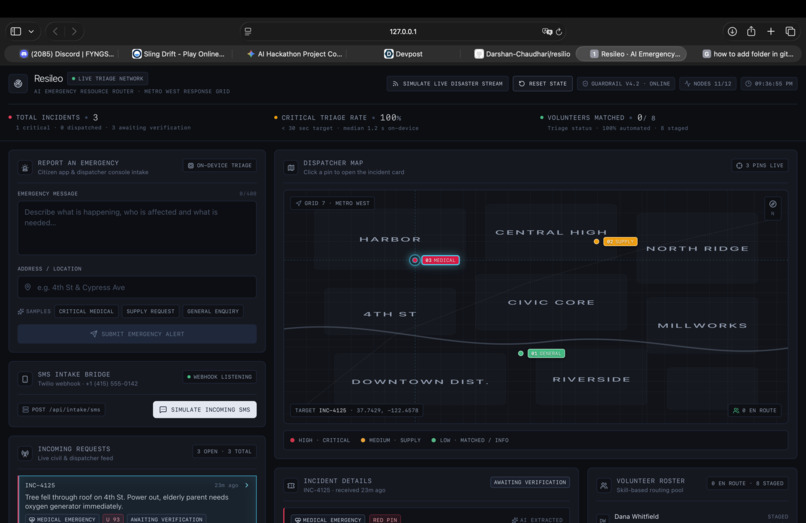Switch to how to add folder tab
This screenshot has height=523, width=806.
(747, 53)
